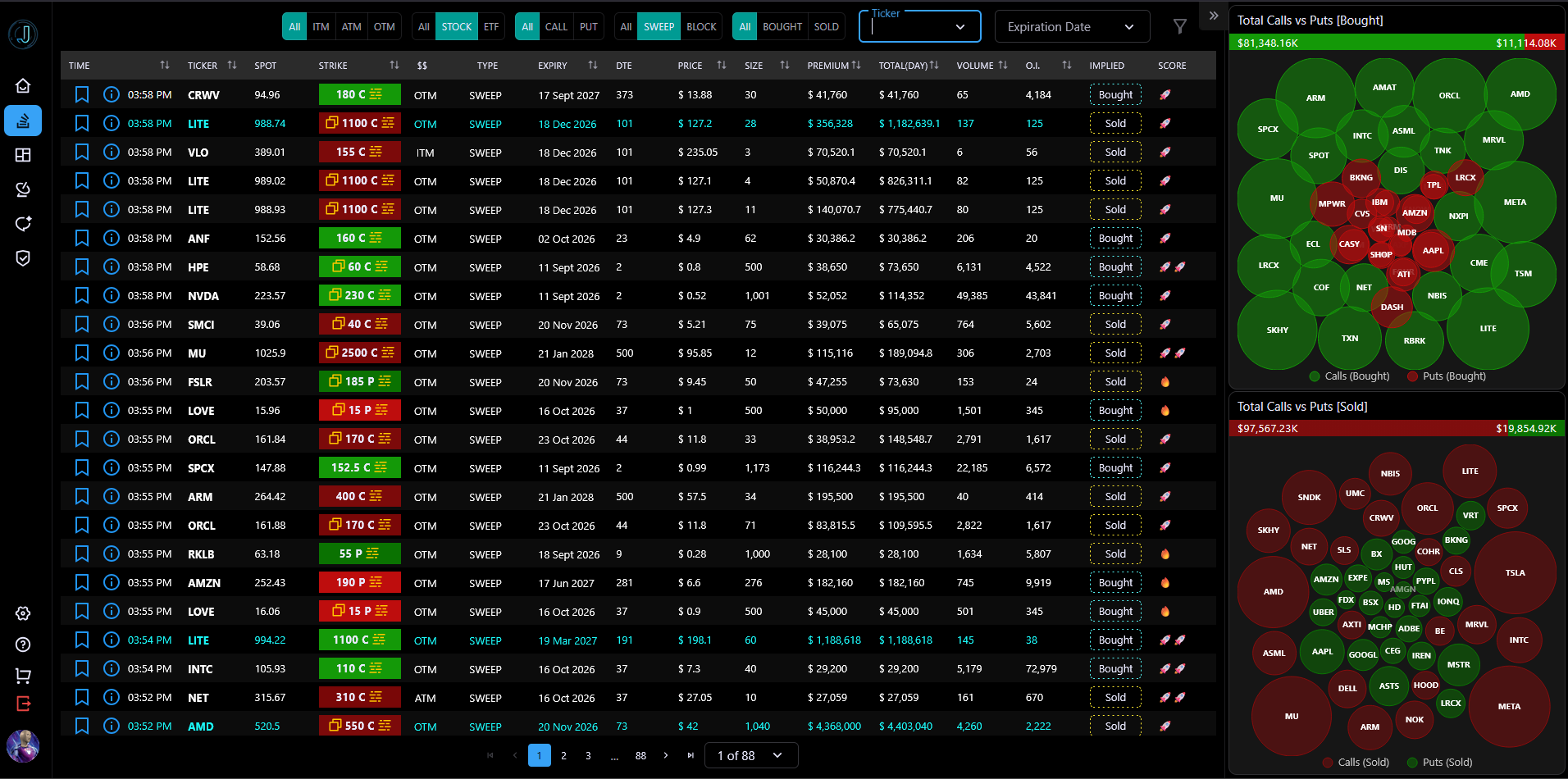
Task: Go to page 3
Action: pyautogui.click(x=588, y=755)
